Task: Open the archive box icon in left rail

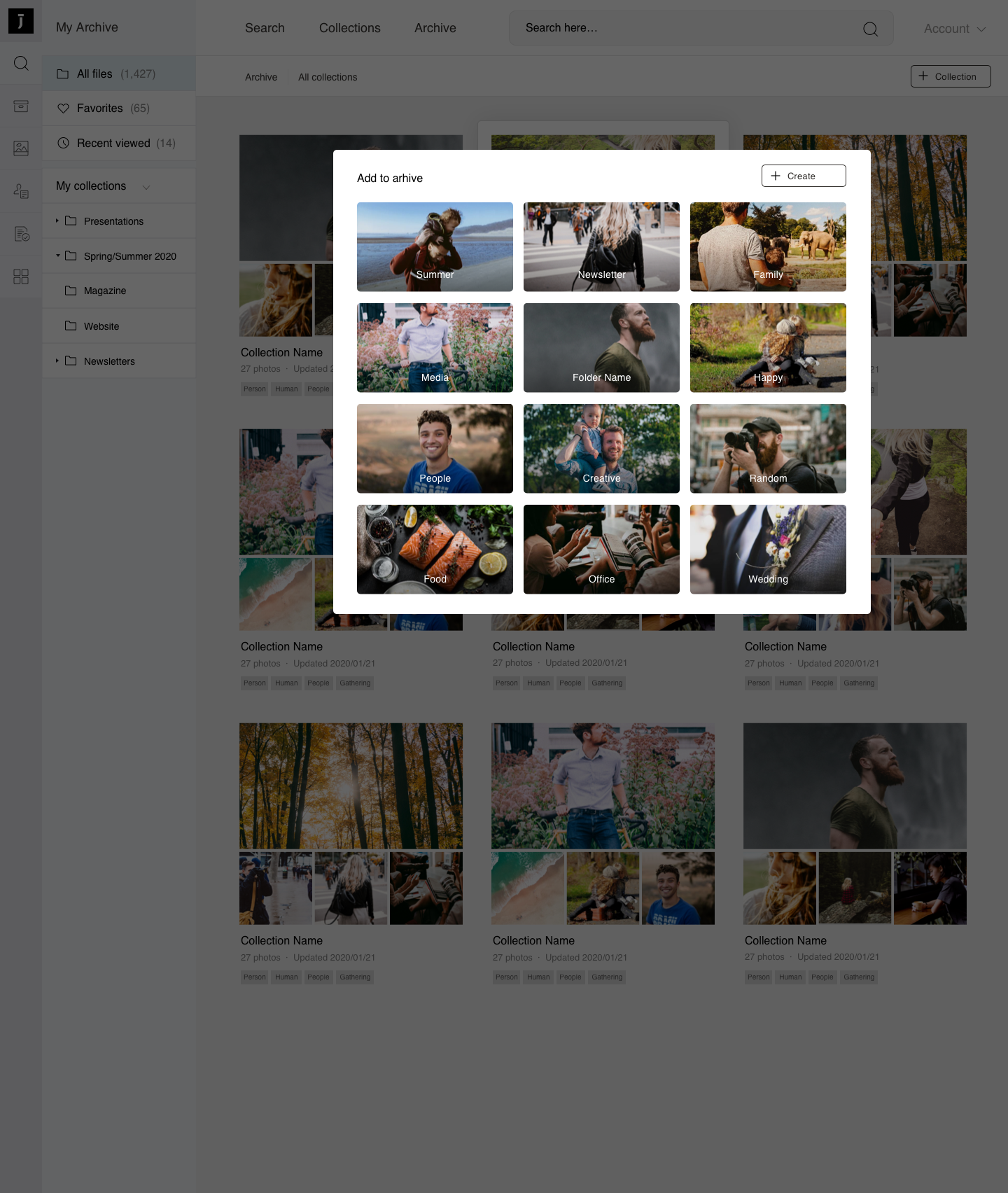Action: pos(21,106)
